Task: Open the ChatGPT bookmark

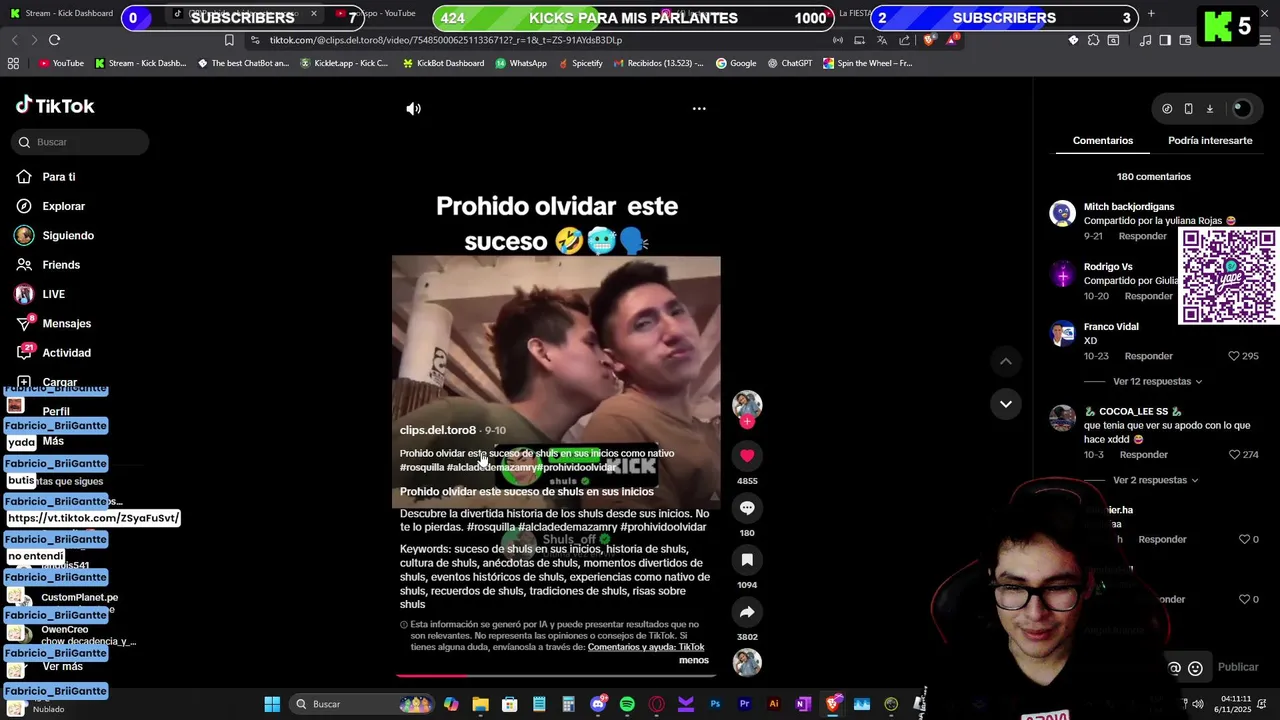Action: tap(790, 63)
